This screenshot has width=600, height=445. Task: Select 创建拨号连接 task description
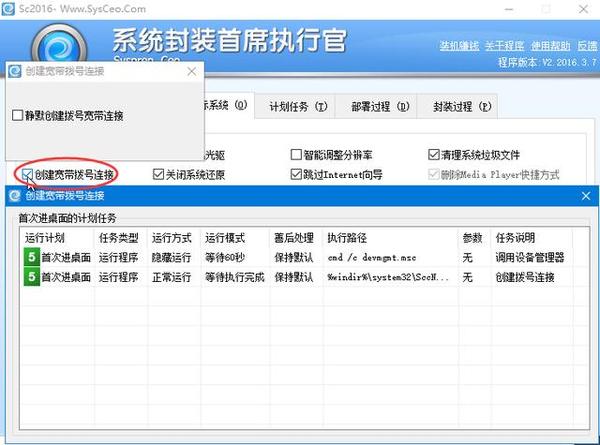[x=525, y=277]
